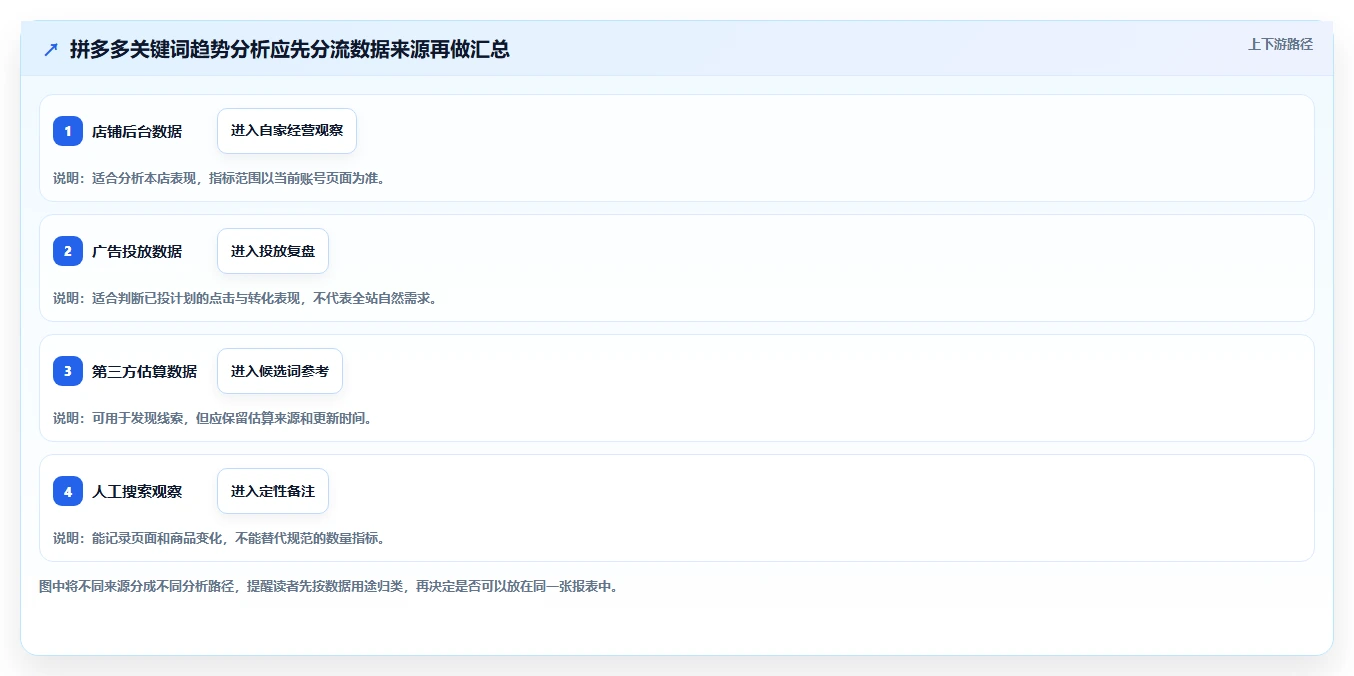Click the 进入投放复盘 button
The height and width of the screenshot is (676, 1354).
coord(273,251)
